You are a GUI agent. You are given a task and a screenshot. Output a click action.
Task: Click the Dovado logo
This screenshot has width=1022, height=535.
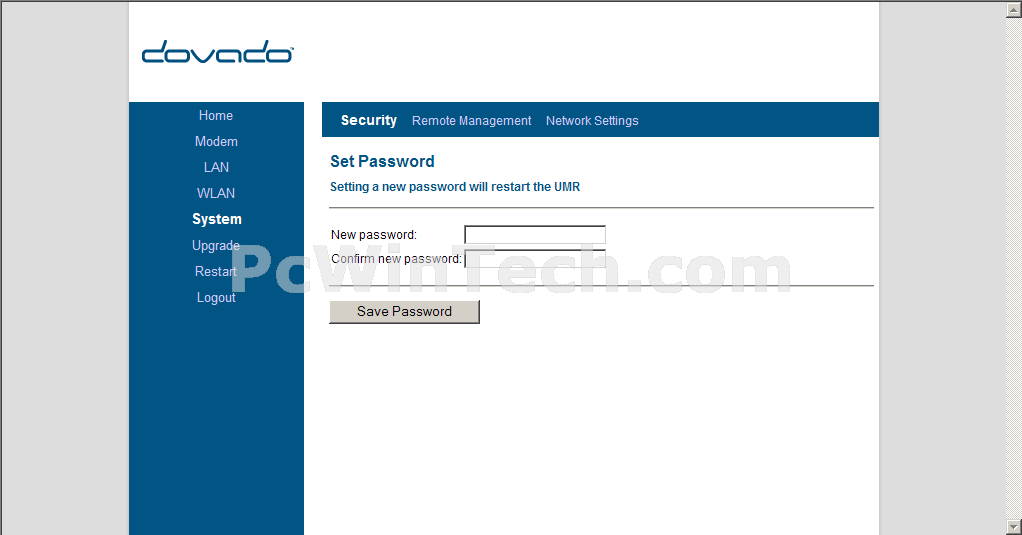[x=218, y=51]
